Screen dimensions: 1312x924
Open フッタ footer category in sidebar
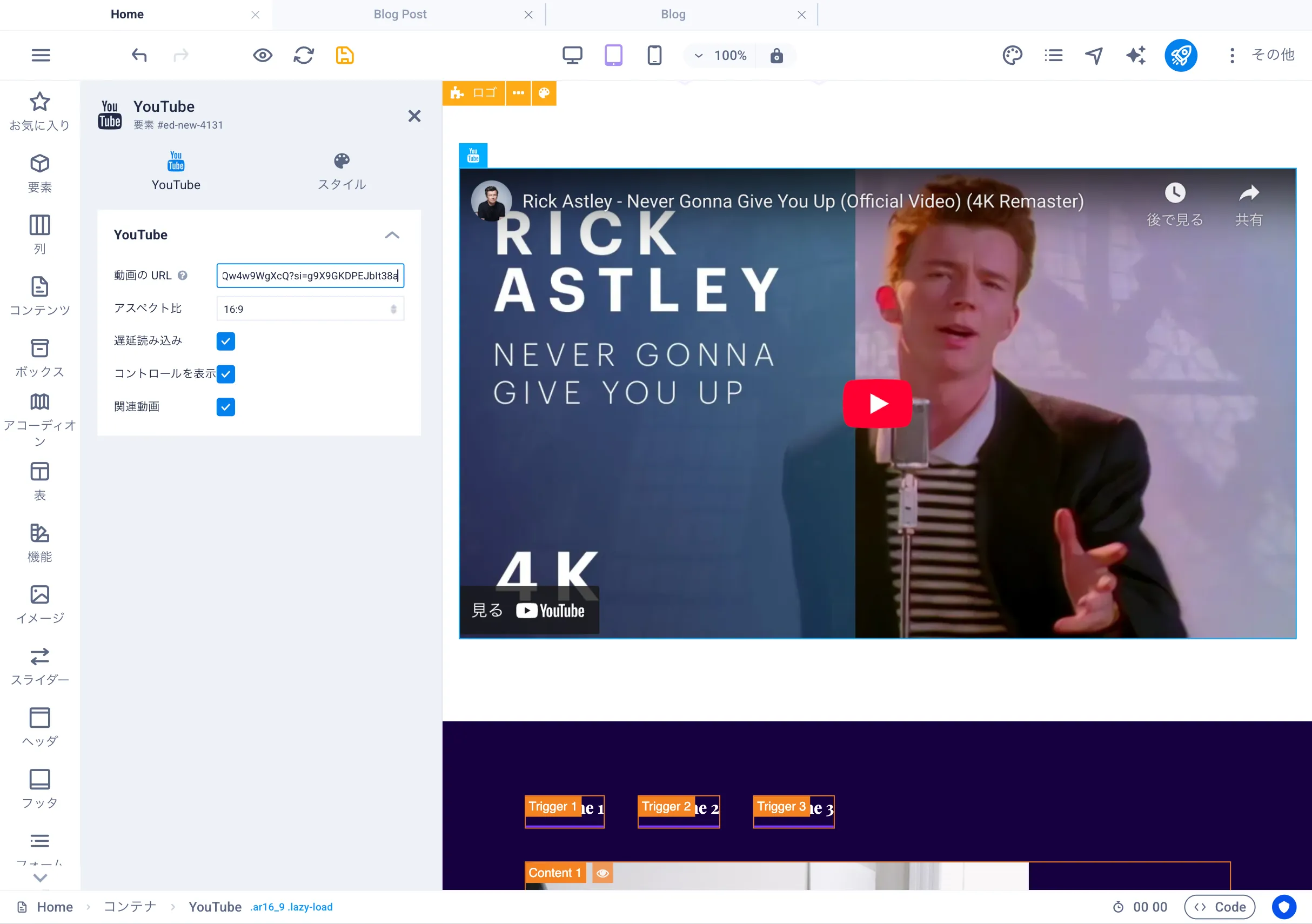[x=39, y=789]
